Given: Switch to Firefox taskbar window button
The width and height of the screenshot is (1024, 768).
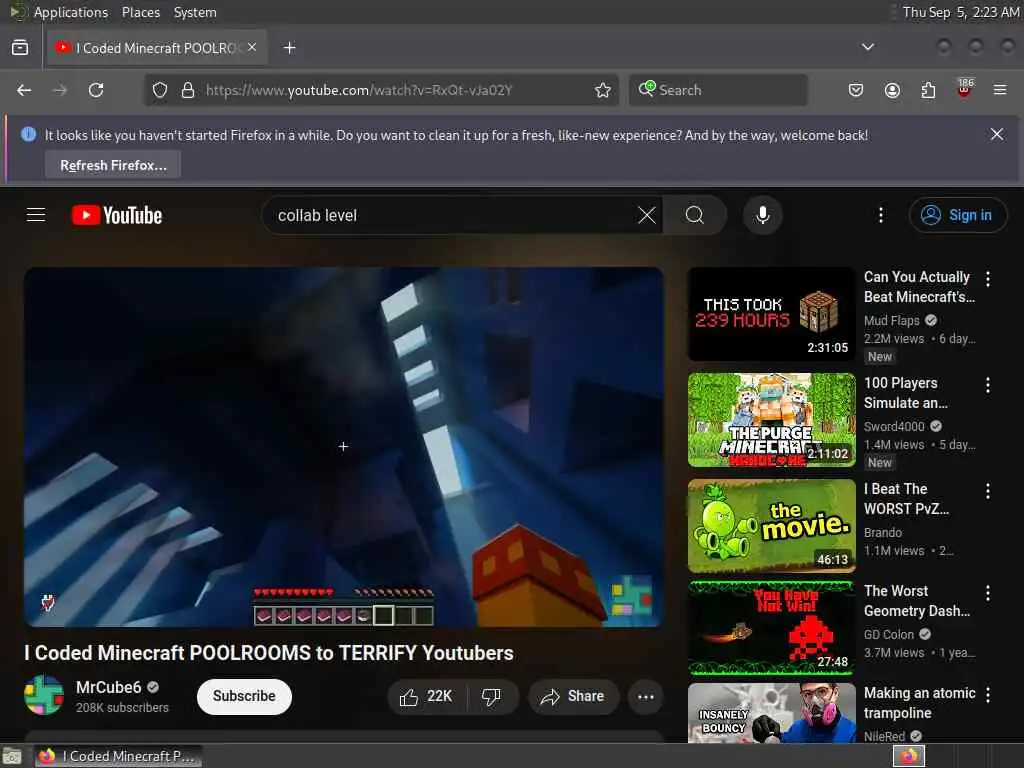Looking at the screenshot, I should (x=118, y=756).
